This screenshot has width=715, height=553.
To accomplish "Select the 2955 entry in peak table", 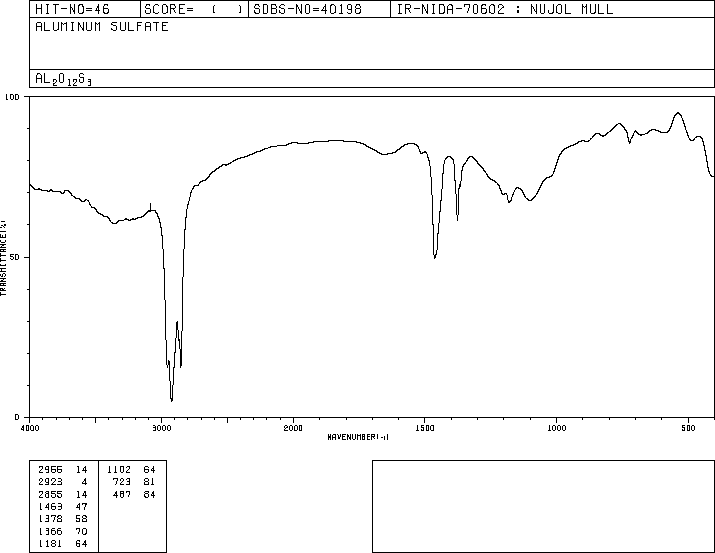I will (63, 468).
